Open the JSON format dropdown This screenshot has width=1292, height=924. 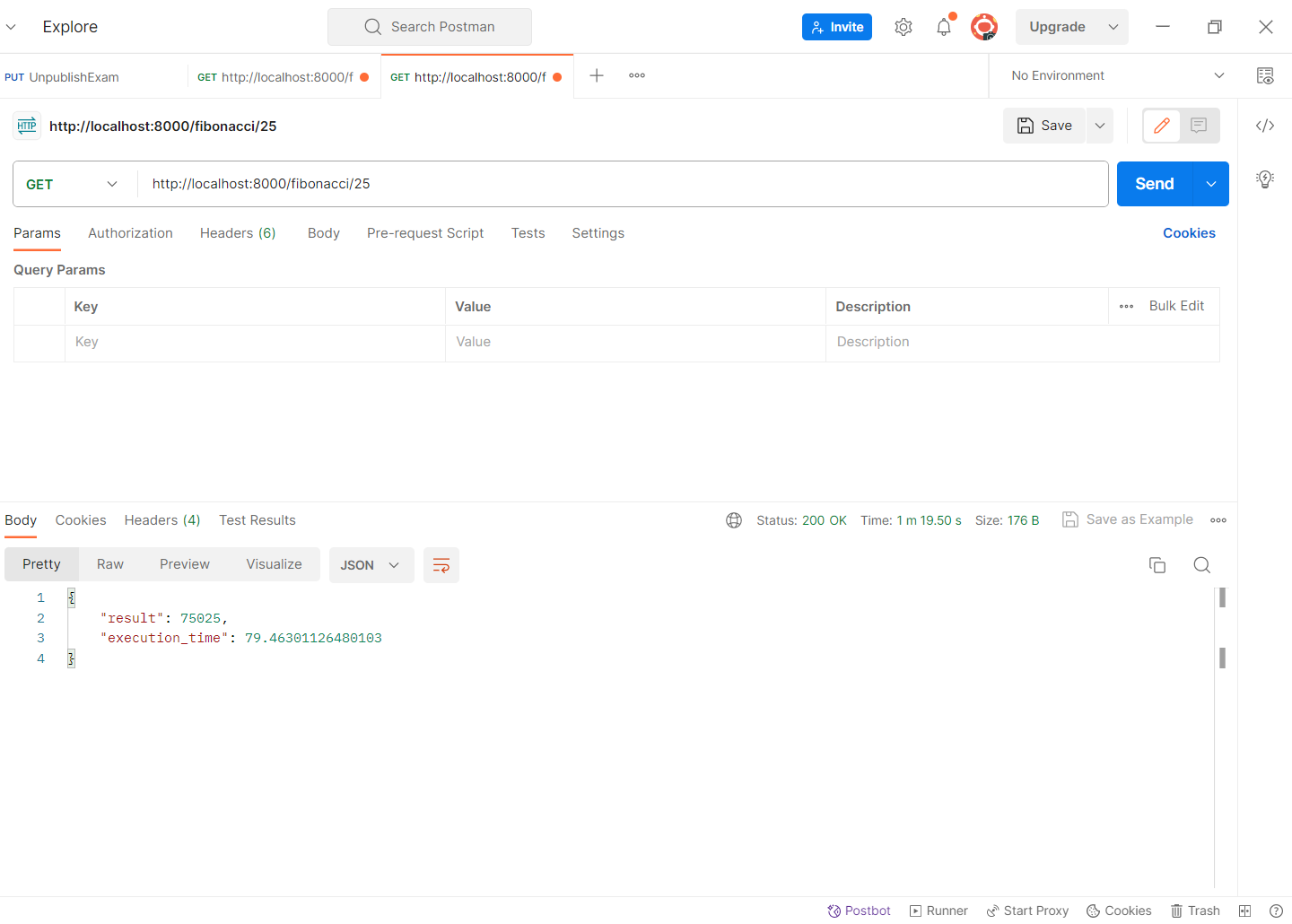[x=371, y=565]
